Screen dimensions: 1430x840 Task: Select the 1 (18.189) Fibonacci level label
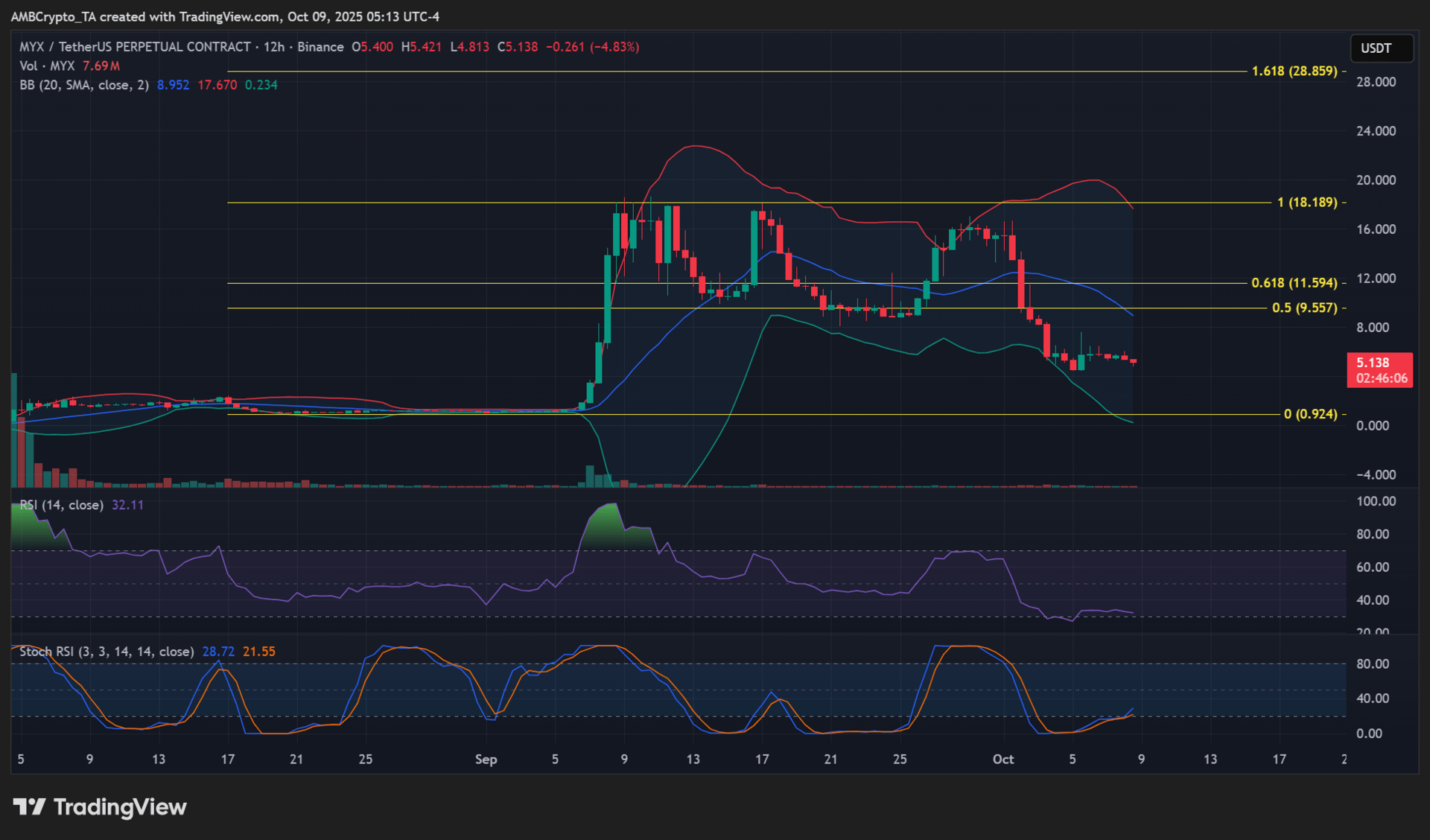click(1306, 203)
